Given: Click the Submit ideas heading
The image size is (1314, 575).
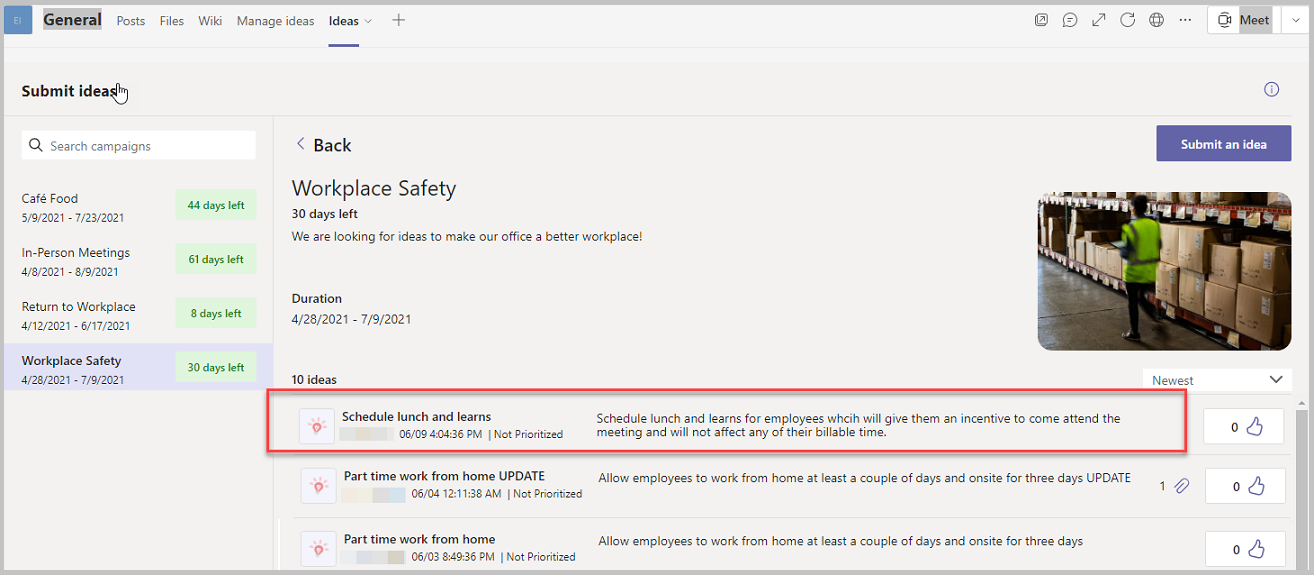Looking at the screenshot, I should click(x=69, y=91).
